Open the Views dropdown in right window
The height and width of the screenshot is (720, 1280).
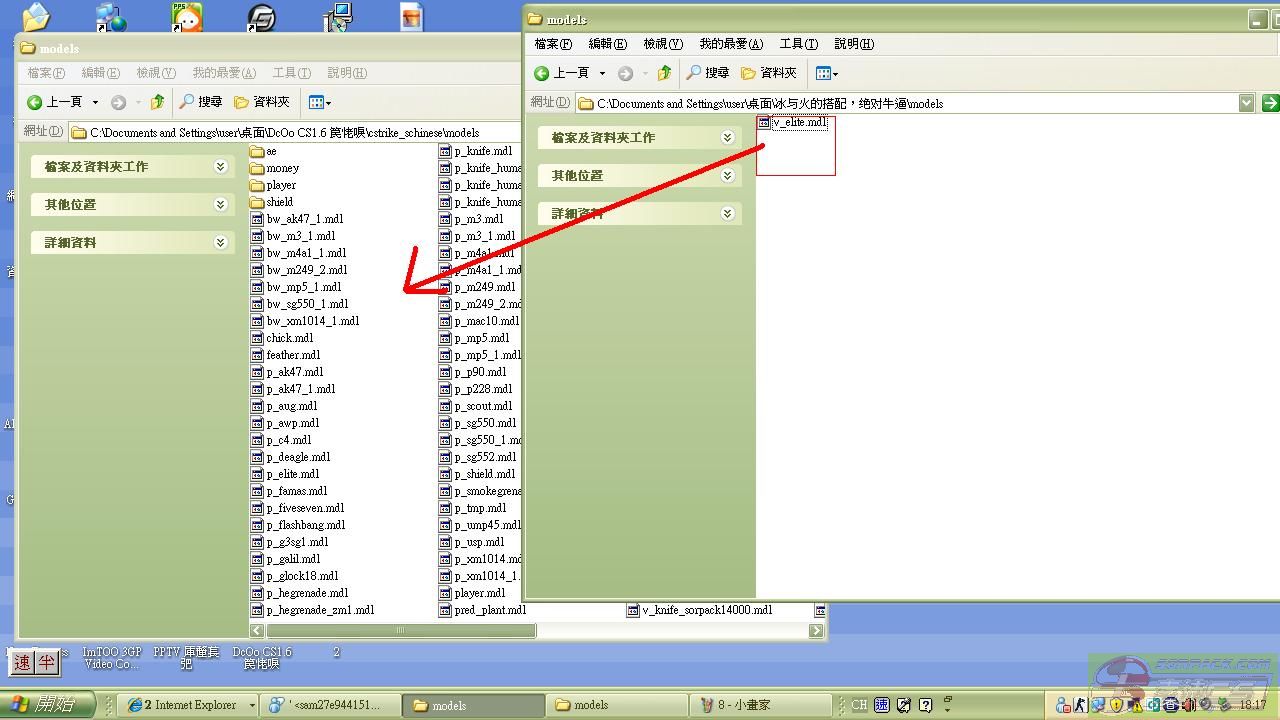pyautogui.click(x=826, y=73)
